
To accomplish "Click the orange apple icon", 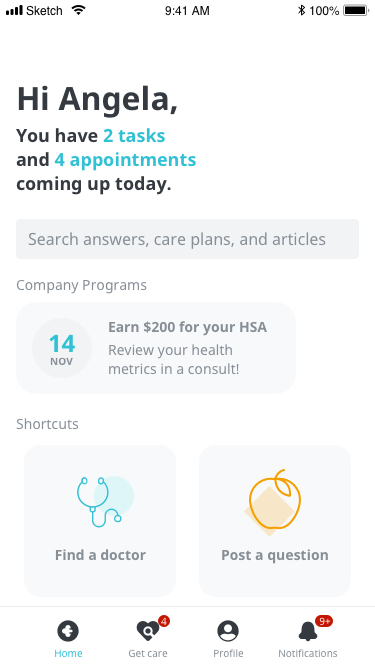I will click(275, 500).
